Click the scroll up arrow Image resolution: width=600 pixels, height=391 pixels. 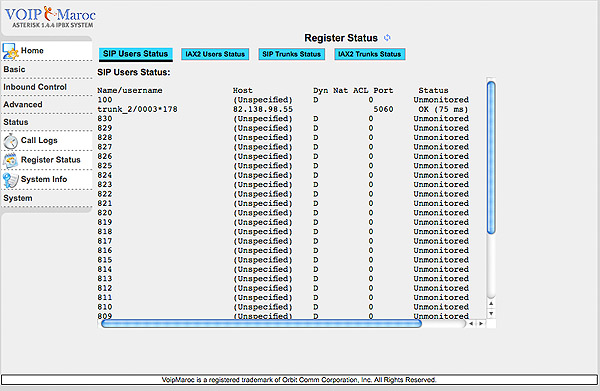click(491, 303)
